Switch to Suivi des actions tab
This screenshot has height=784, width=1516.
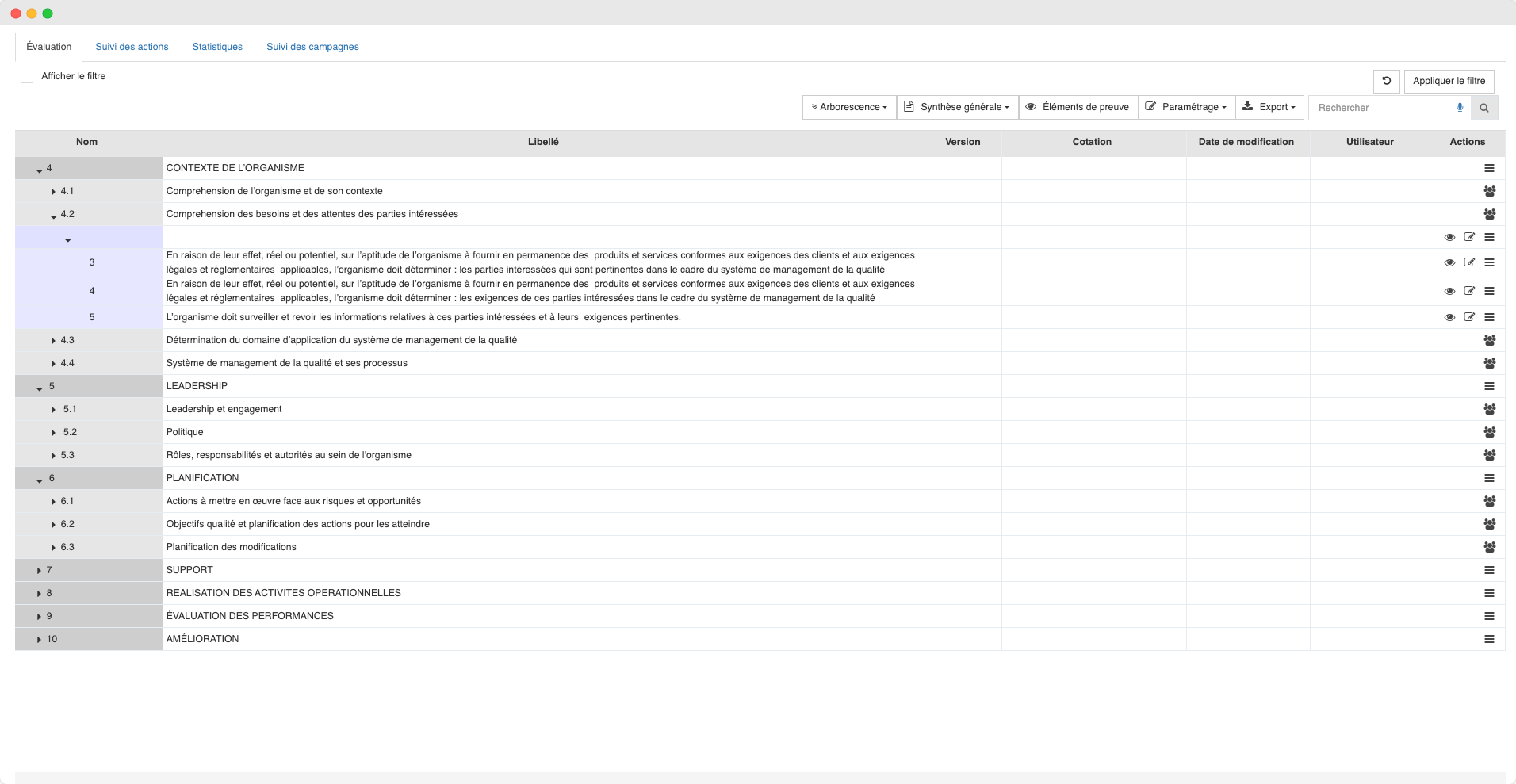click(x=132, y=47)
